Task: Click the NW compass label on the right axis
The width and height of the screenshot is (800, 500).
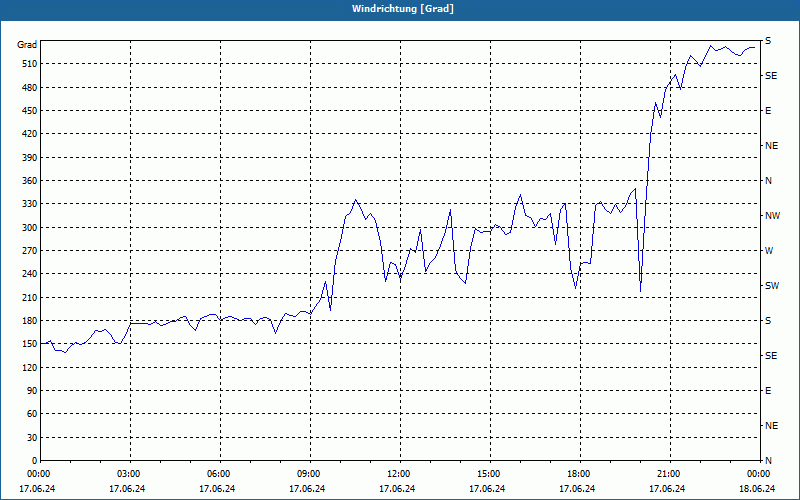Action: point(772,216)
